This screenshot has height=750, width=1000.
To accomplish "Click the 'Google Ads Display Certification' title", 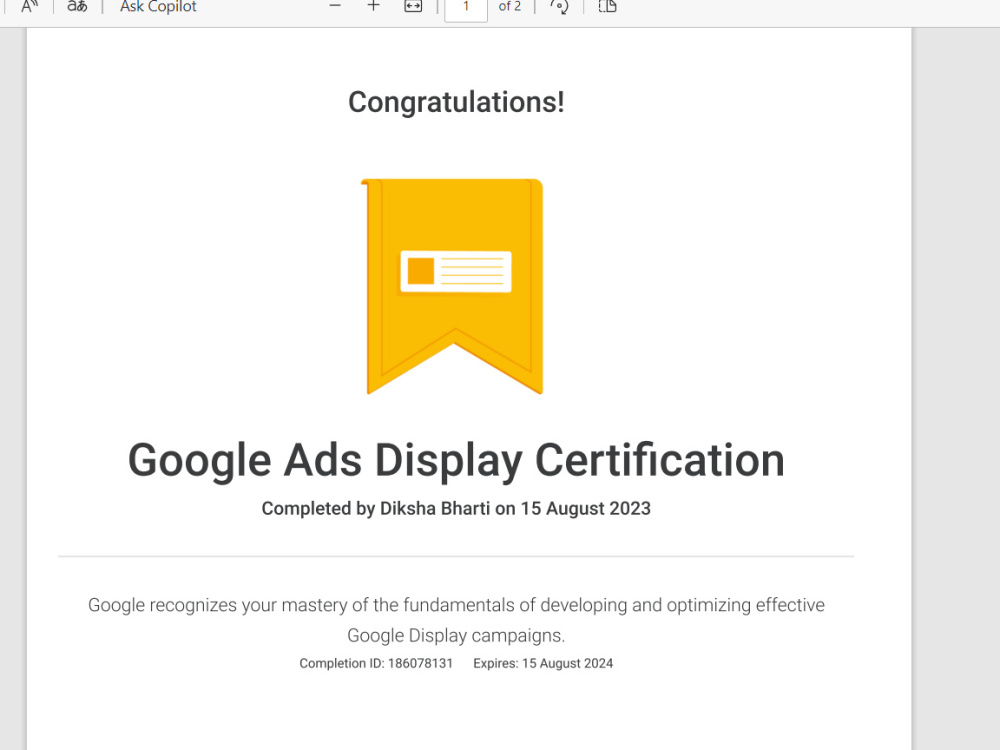I will coord(456,460).
